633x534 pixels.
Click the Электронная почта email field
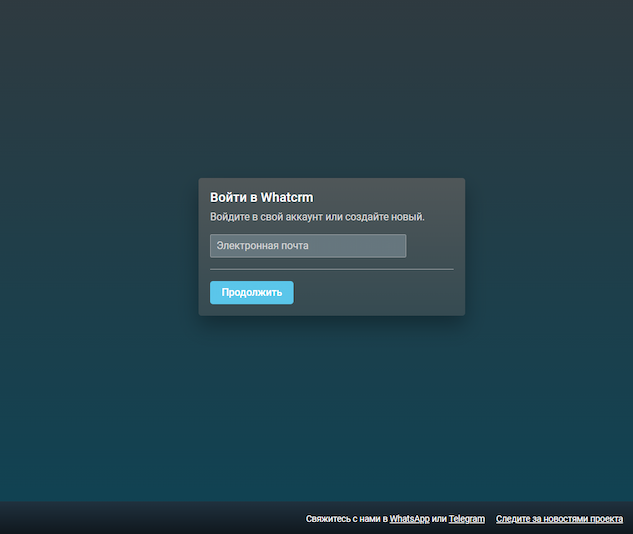(x=308, y=246)
